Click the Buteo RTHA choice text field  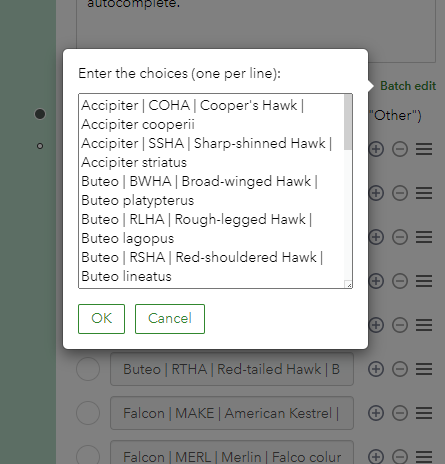click(232, 369)
